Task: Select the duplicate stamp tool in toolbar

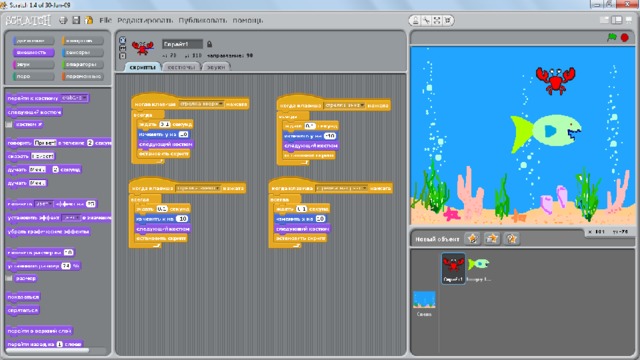Action: tap(416, 20)
